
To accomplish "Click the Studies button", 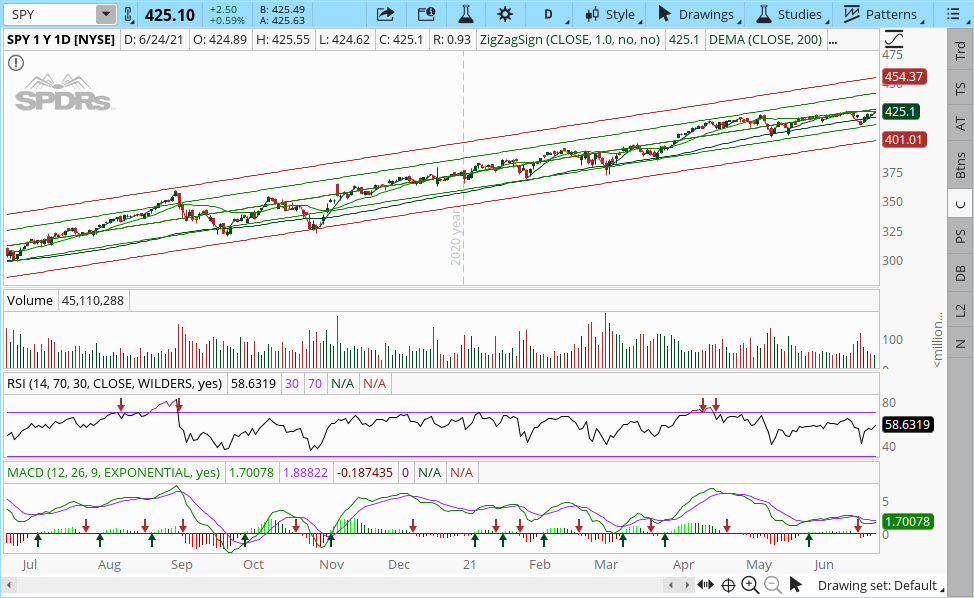I will click(x=790, y=14).
